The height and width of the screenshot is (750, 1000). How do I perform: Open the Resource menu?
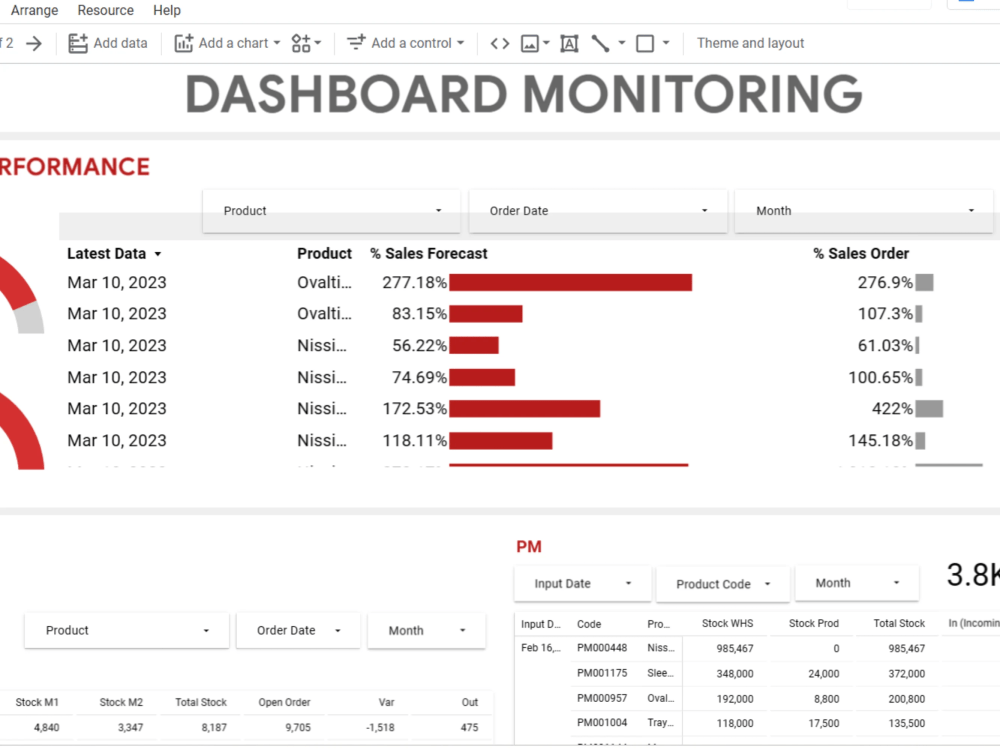point(105,10)
